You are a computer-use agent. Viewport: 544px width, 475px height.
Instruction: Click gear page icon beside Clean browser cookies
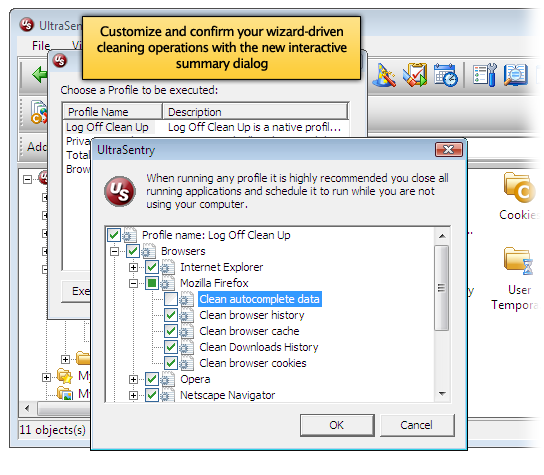(x=187, y=363)
